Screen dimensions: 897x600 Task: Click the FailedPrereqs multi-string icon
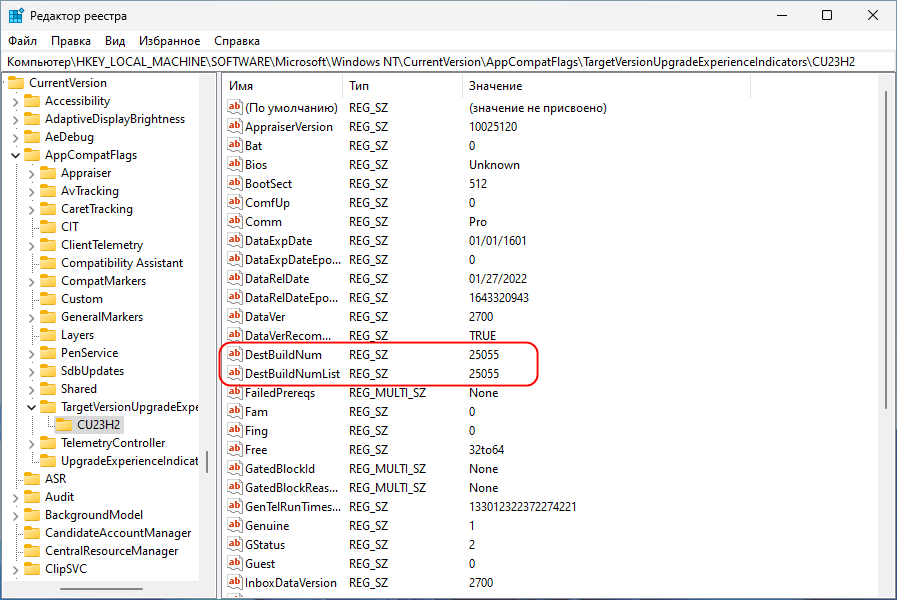[235, 392]
